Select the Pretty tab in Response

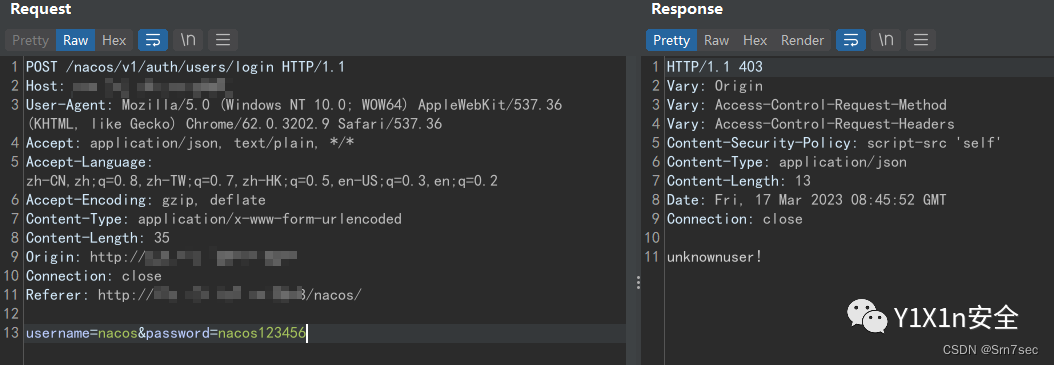pos(672,40)
